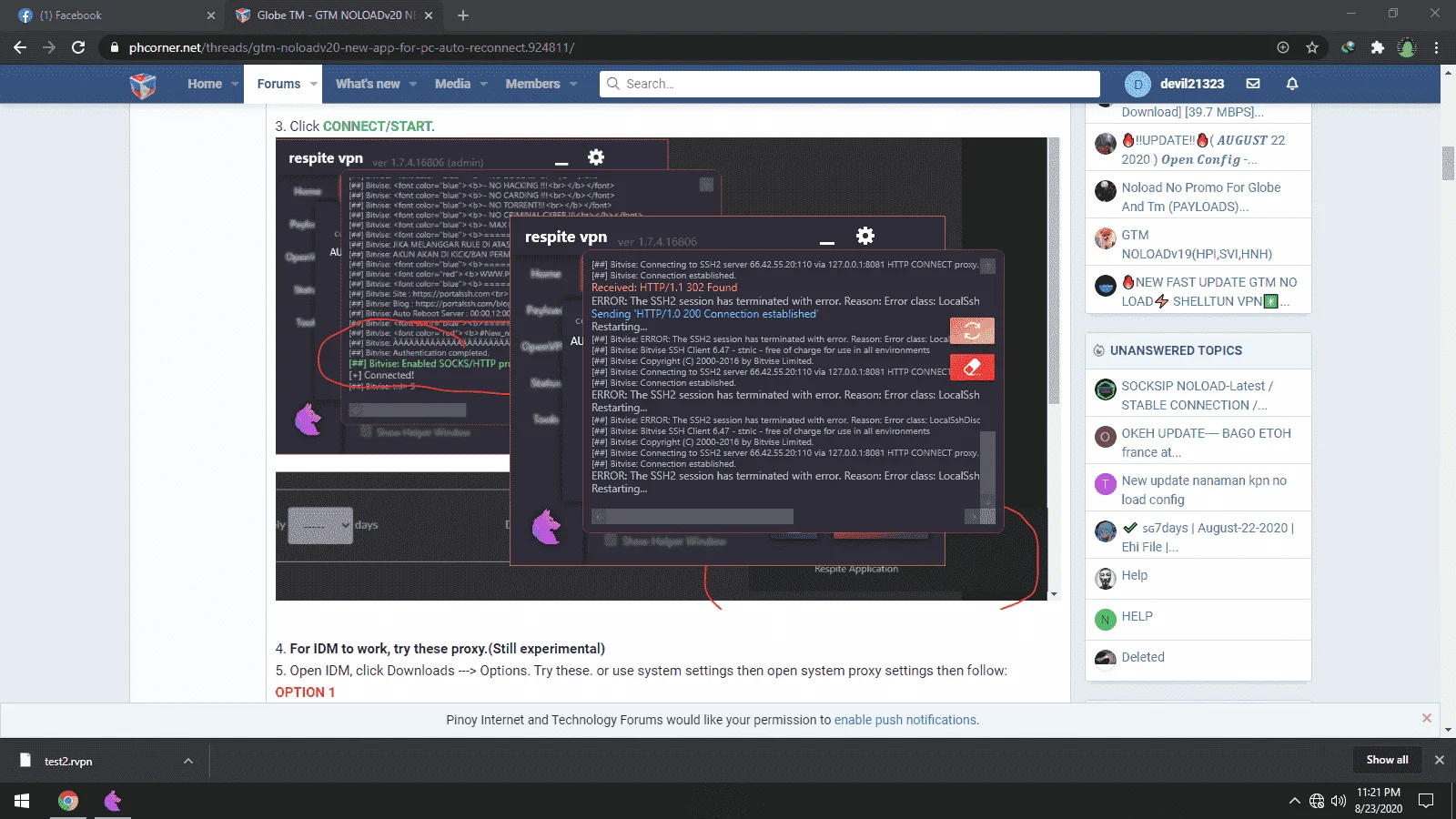Open the Forums navigation item
The width and height of the screenshot is (1456, 819).
tap(278, 84)
